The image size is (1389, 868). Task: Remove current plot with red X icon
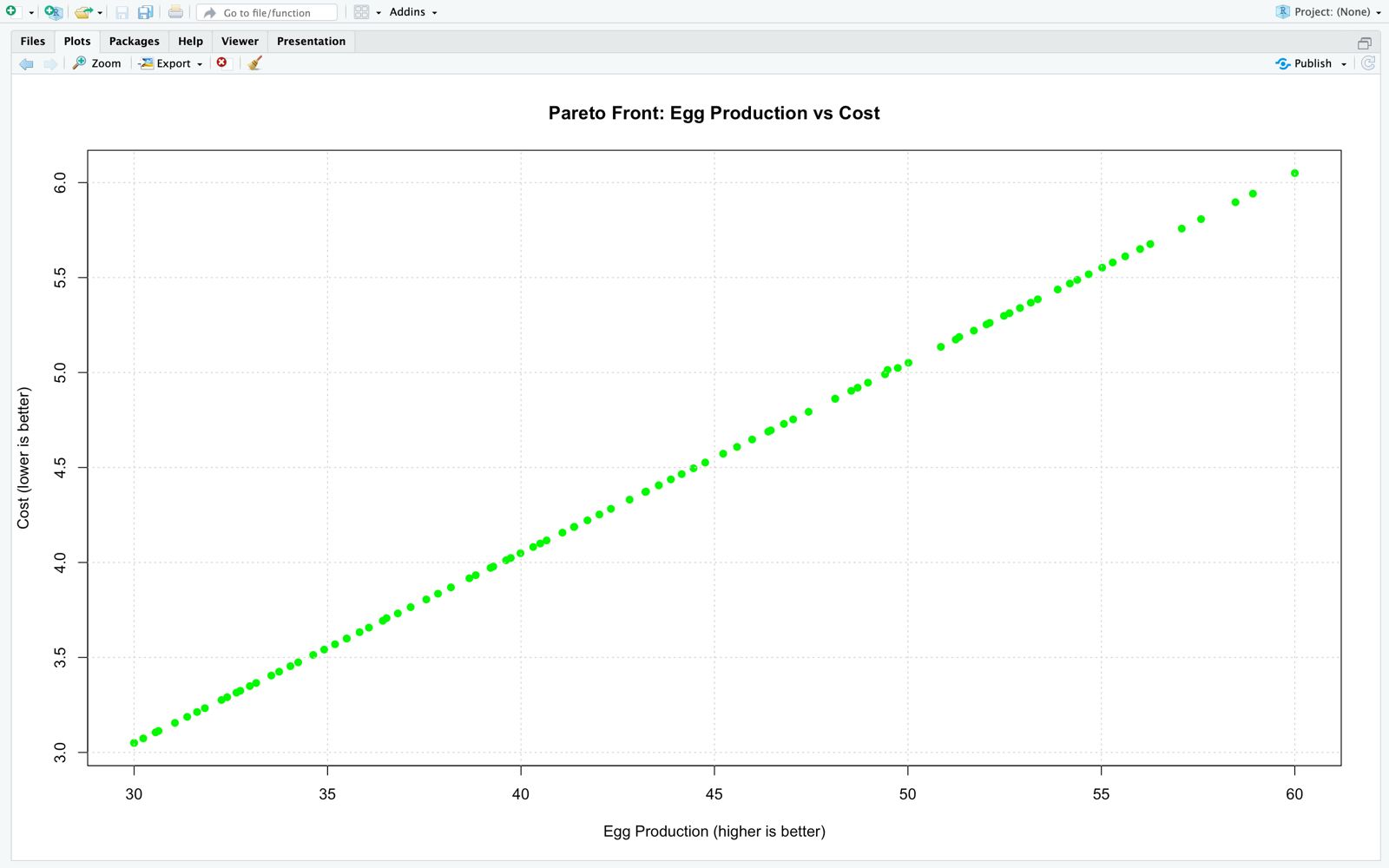click(x=222, y=62)
